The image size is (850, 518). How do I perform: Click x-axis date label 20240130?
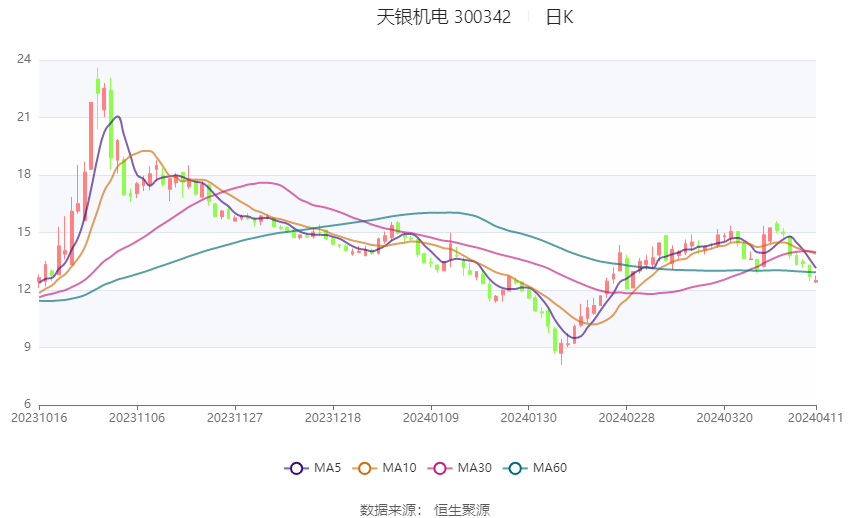click(528, 418)
